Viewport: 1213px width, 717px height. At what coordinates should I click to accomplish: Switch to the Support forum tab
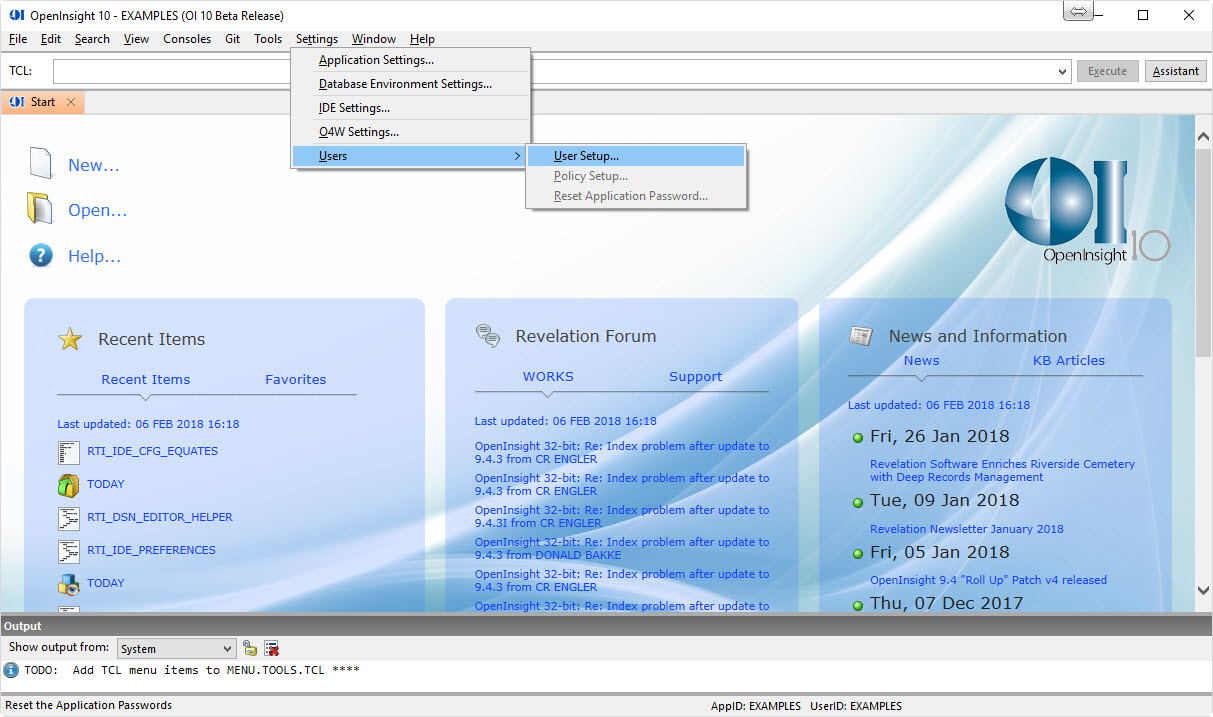[695, 377]
